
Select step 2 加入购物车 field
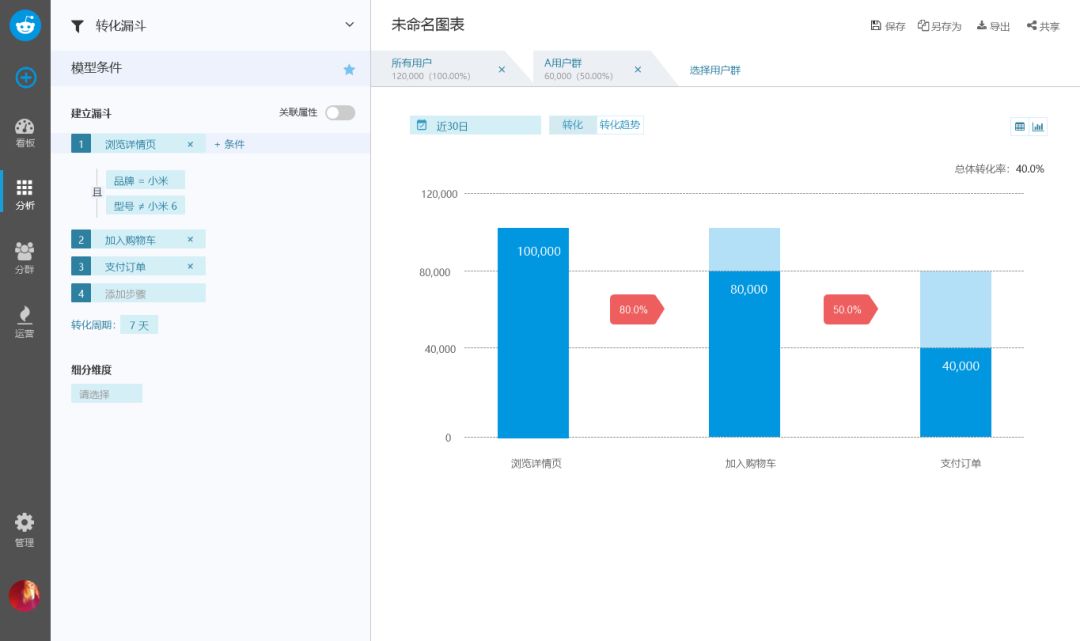pyautogui.click(x=138, y=239)
